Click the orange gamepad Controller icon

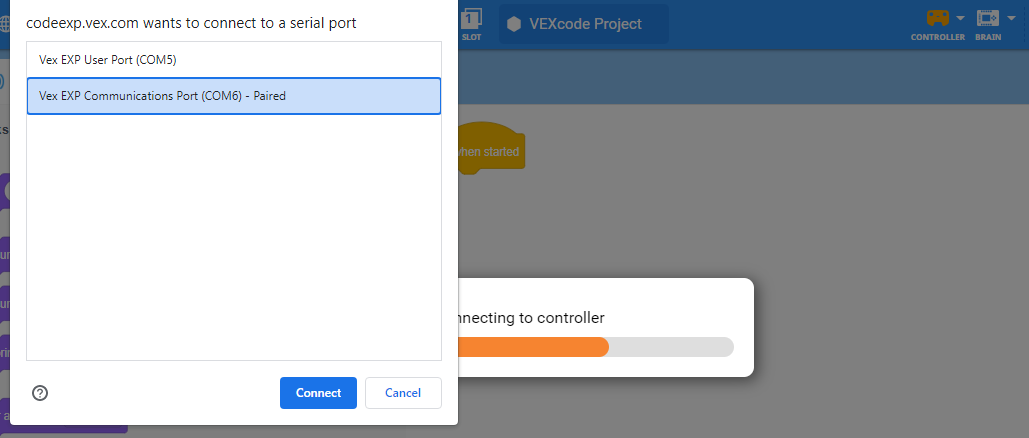coord(937,18)
